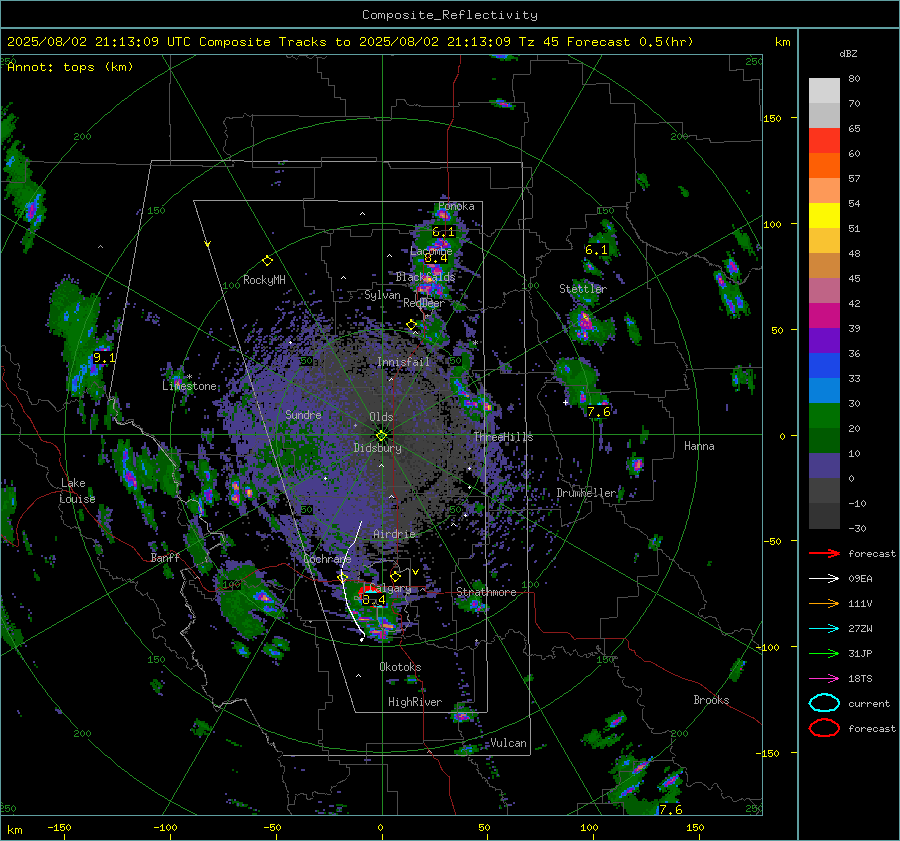Click the red forecast ellipse legend icon
900x841 pixels.
coord(824,728)
